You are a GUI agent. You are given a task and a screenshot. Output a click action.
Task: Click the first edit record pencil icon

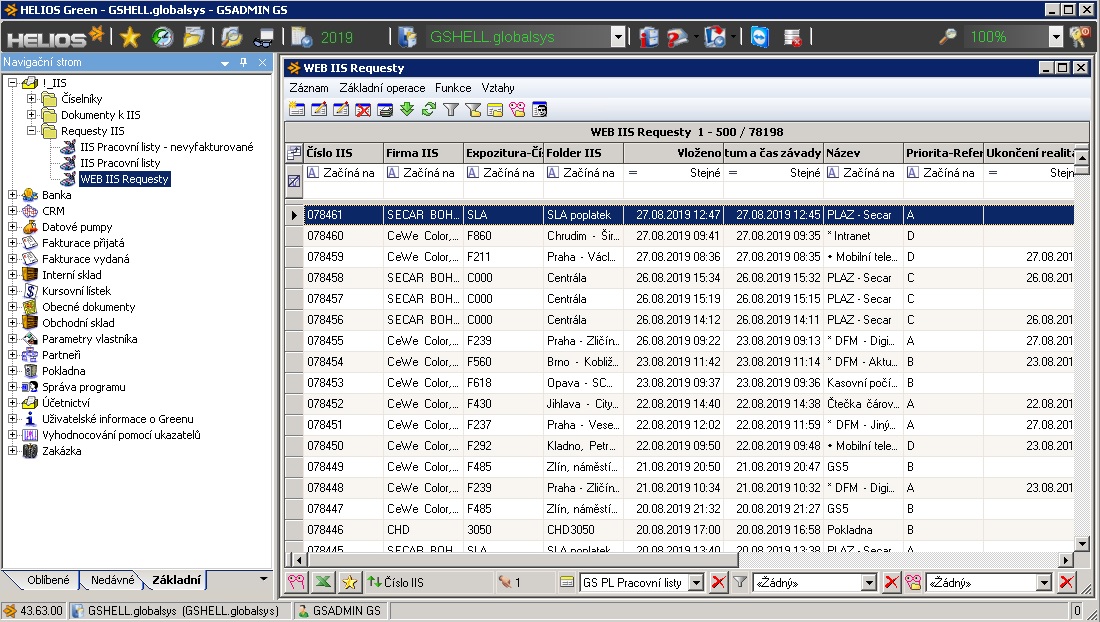[318, 109]
